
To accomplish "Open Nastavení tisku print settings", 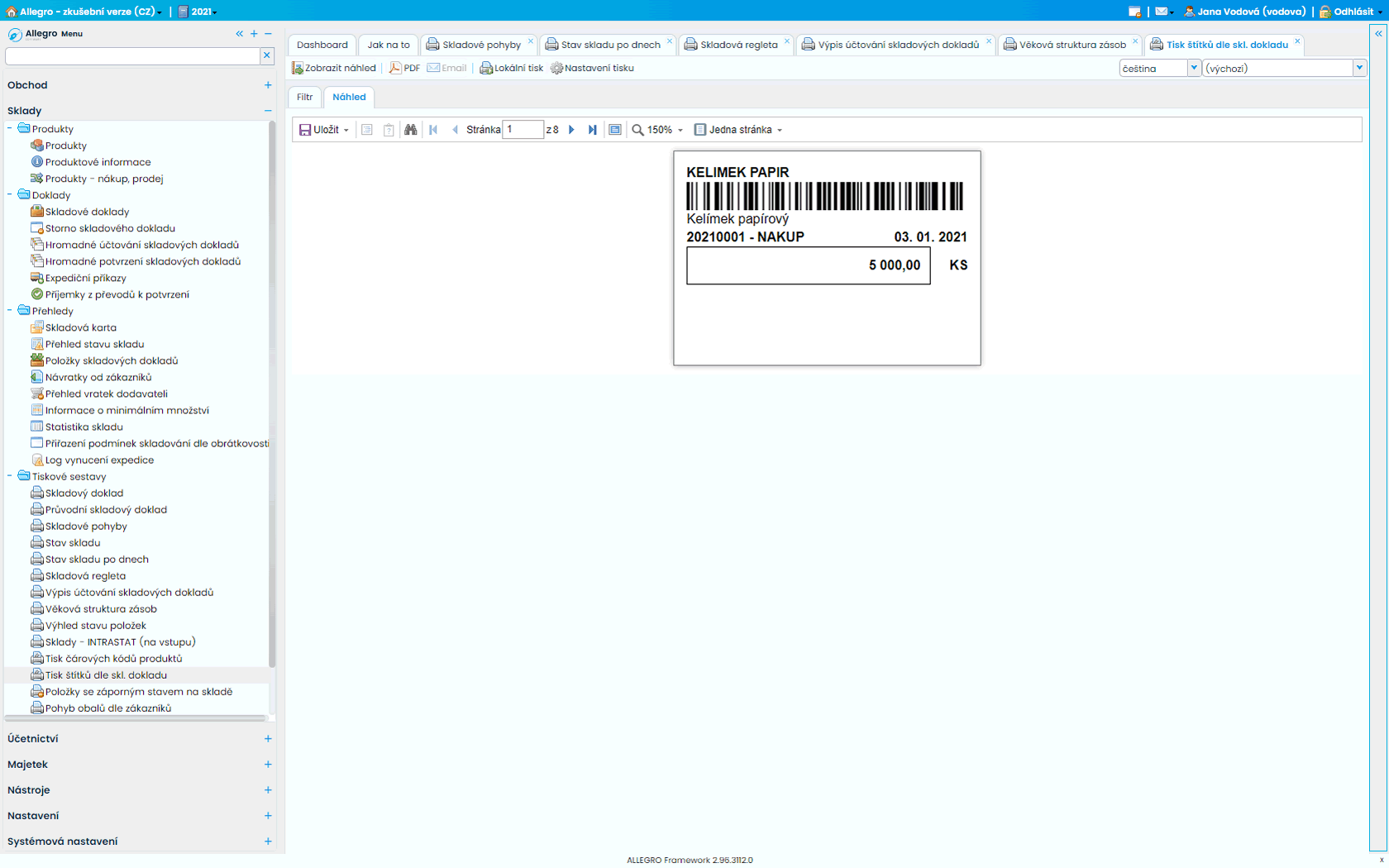I will tap(592, 68).
